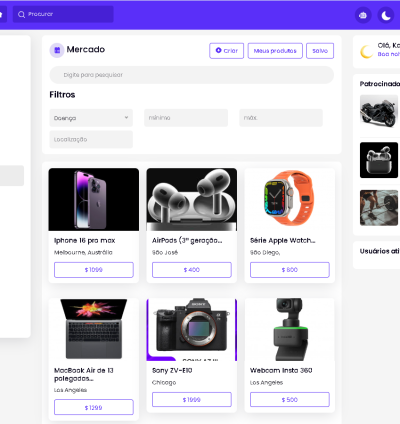Viewport: 400px width, 424px height.
Task: Click the plus icon inside Criar button
Action: [219, 50]
